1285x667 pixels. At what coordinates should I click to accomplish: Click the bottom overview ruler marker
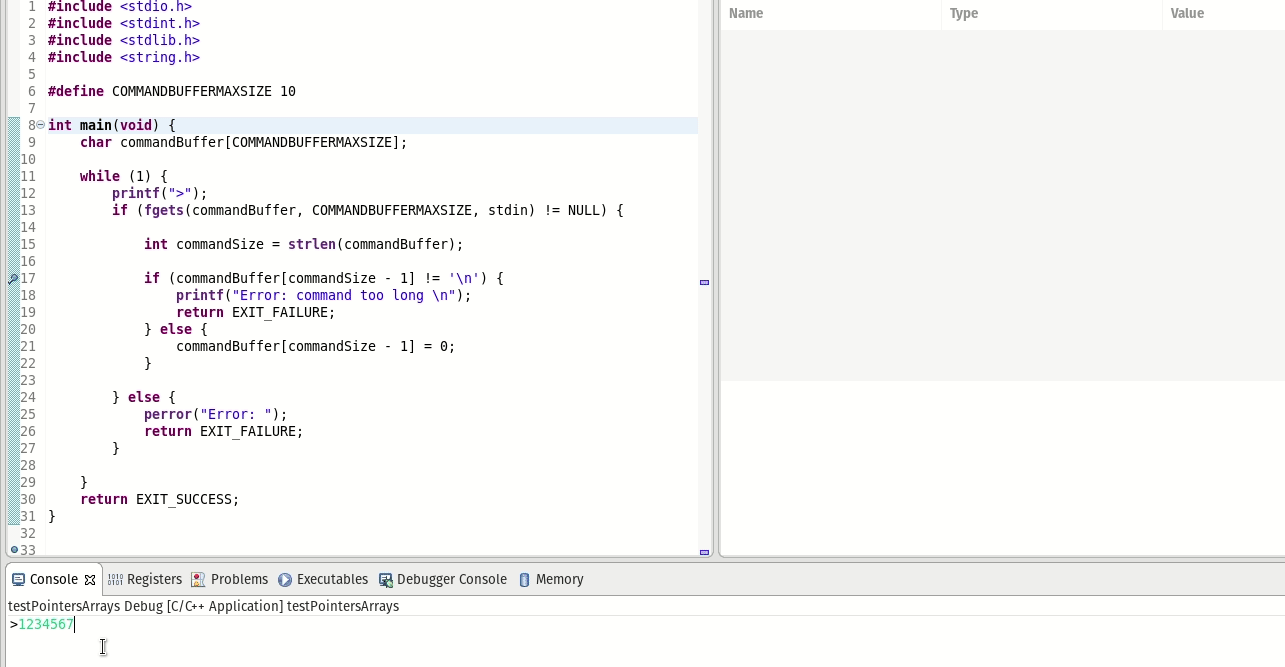[x=704, y=552]
